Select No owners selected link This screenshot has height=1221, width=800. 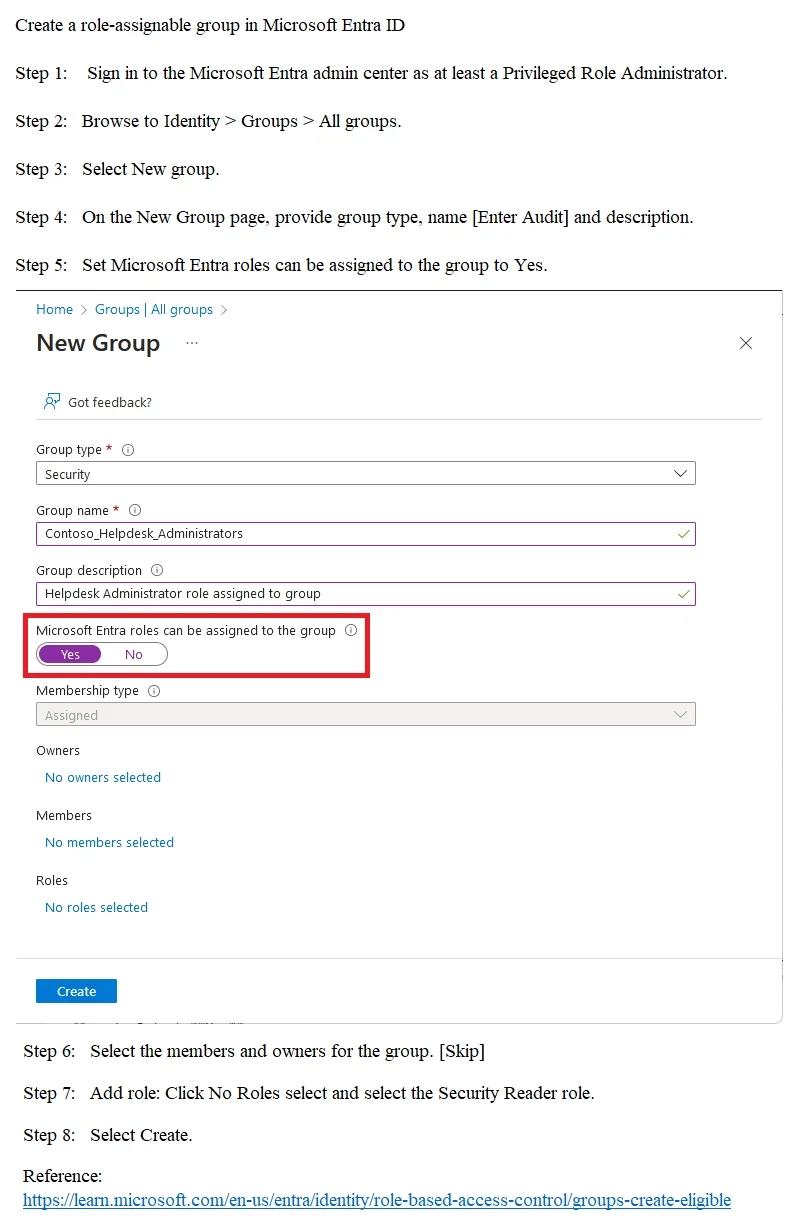point(103,777)
